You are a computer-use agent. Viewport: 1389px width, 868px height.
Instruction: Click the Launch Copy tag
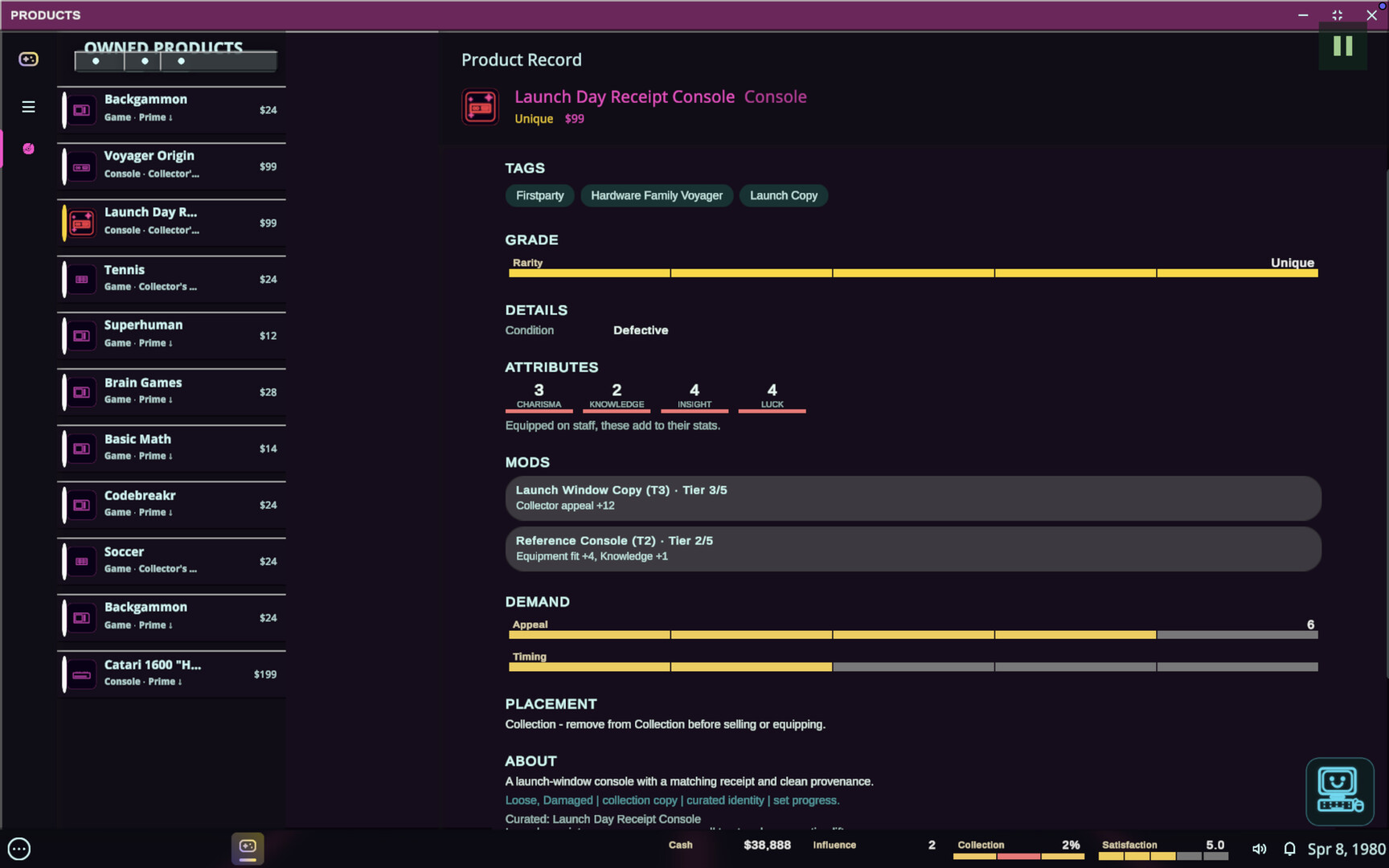pos(784,195)
